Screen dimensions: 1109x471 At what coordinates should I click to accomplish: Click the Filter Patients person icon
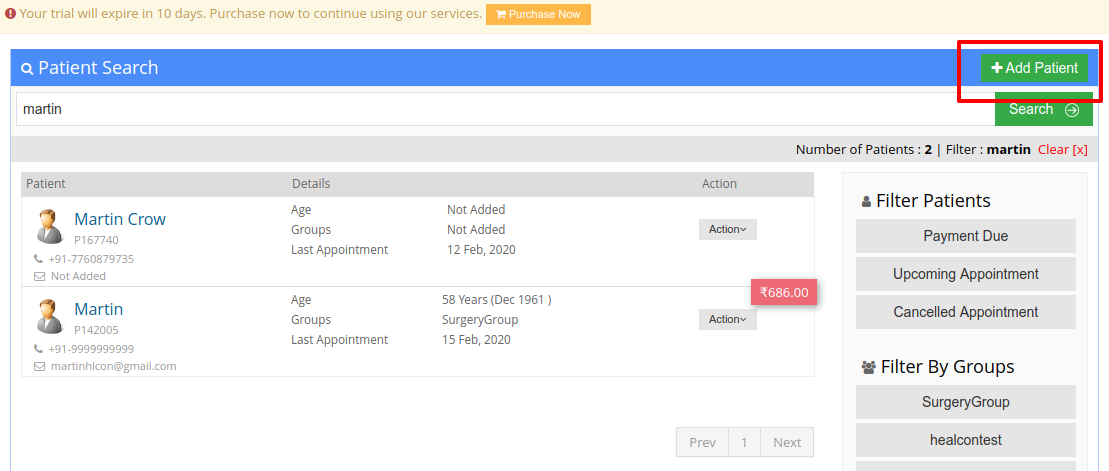[866, 202]
